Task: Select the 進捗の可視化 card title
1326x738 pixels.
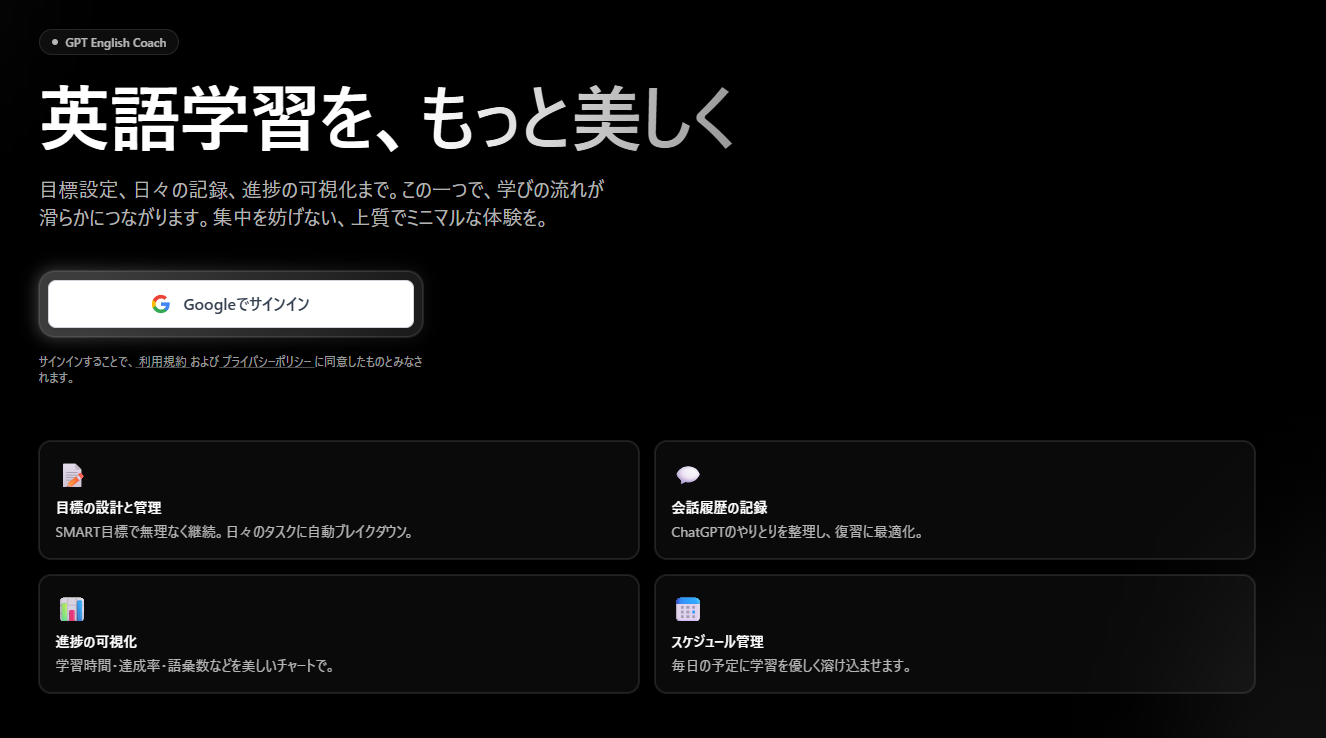Action: coord(96,641)
